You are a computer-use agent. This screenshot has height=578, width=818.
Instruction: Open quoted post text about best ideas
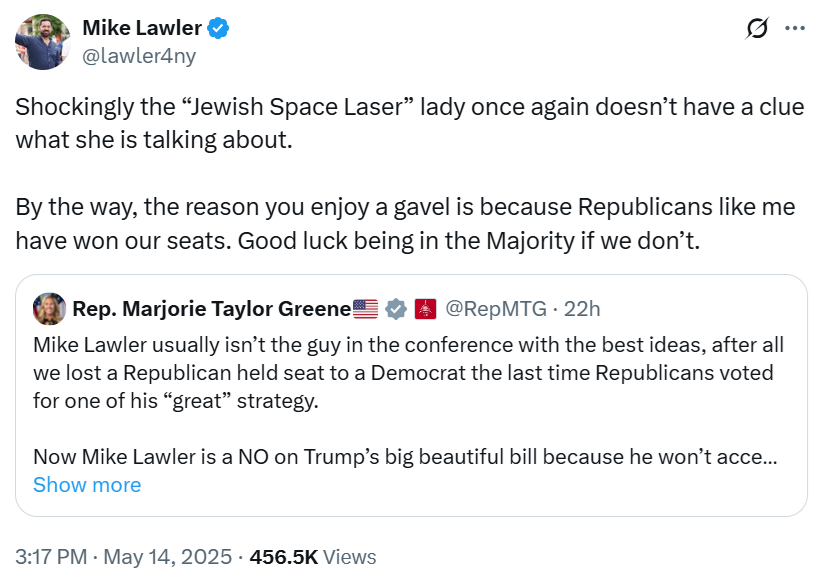(408, 373)
